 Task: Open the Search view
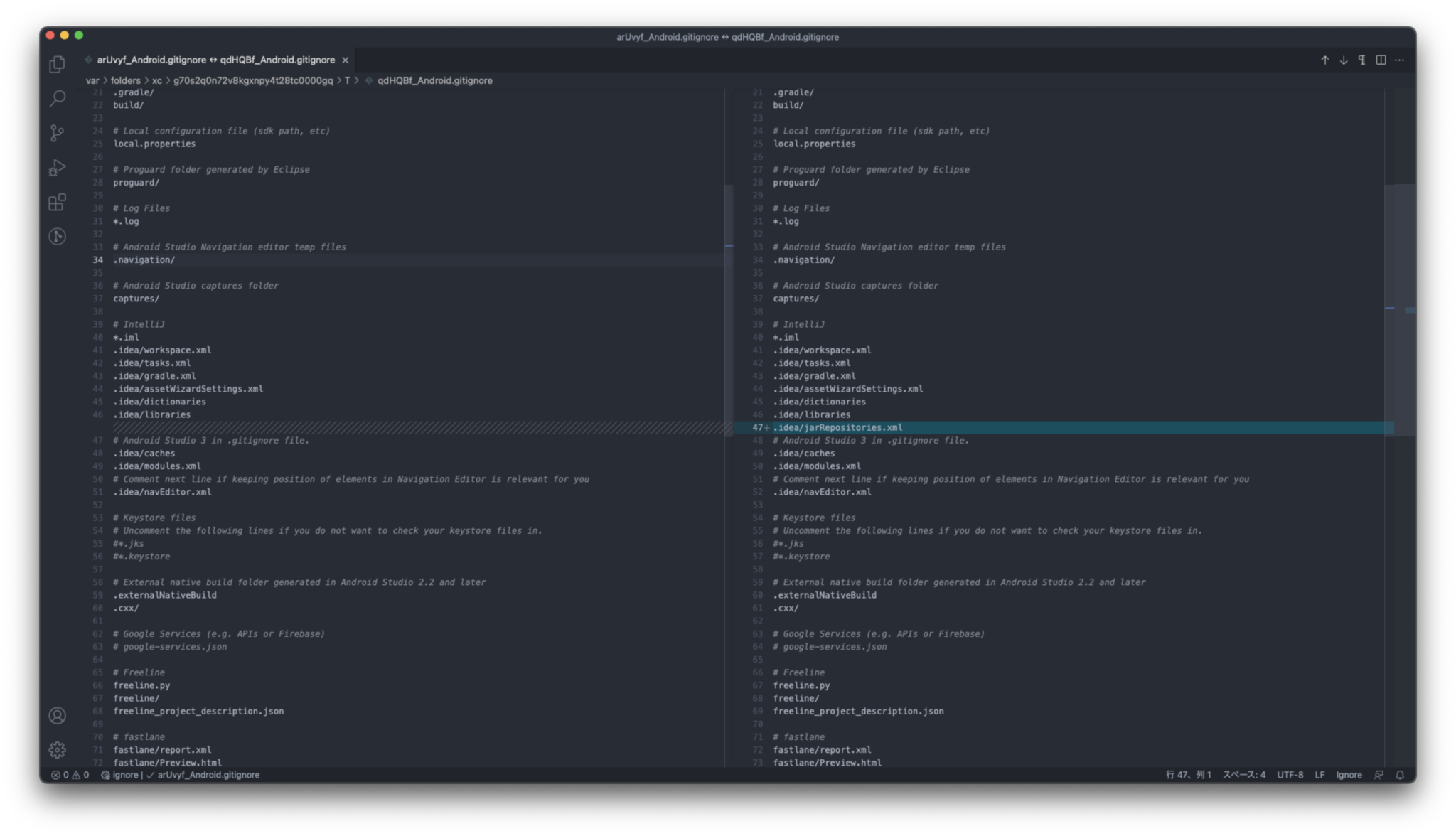[x=58, y=98]
